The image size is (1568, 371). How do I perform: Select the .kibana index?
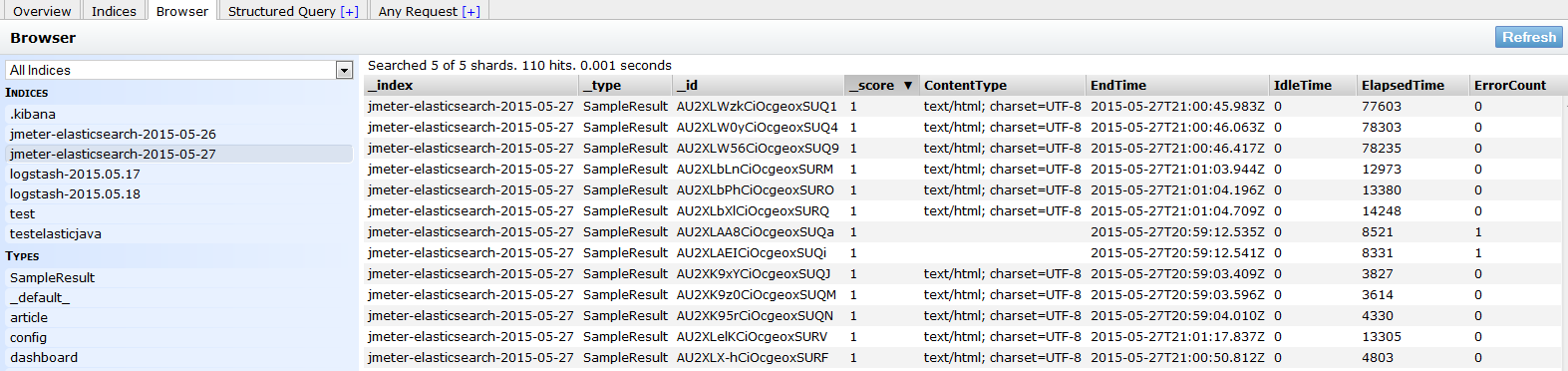point(179,114)
